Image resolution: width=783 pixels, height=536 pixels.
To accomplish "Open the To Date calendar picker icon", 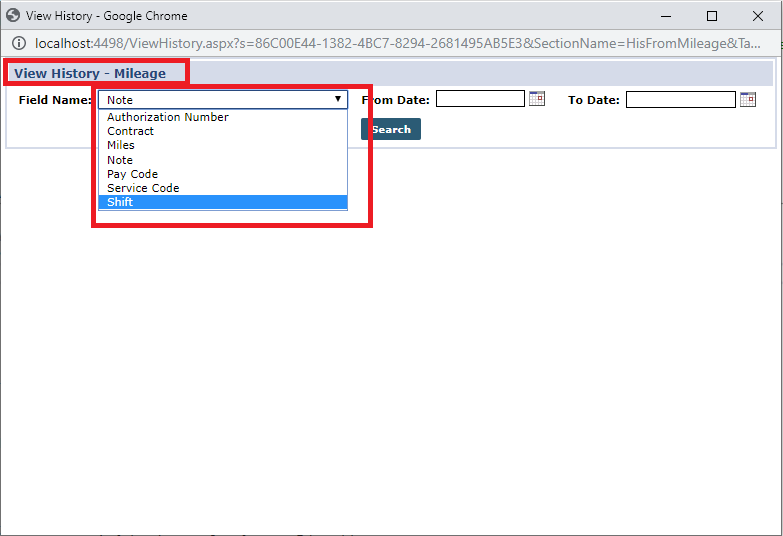I will pos(748,99).
